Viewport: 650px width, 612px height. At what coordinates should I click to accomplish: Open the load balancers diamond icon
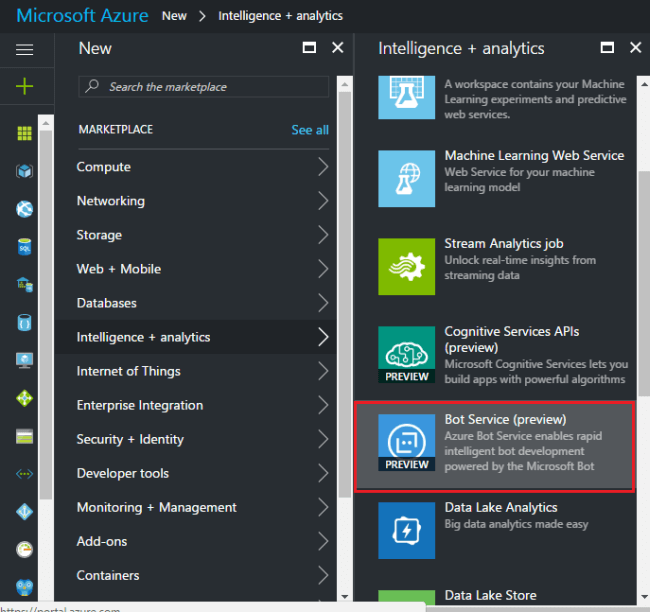(24, 398)
